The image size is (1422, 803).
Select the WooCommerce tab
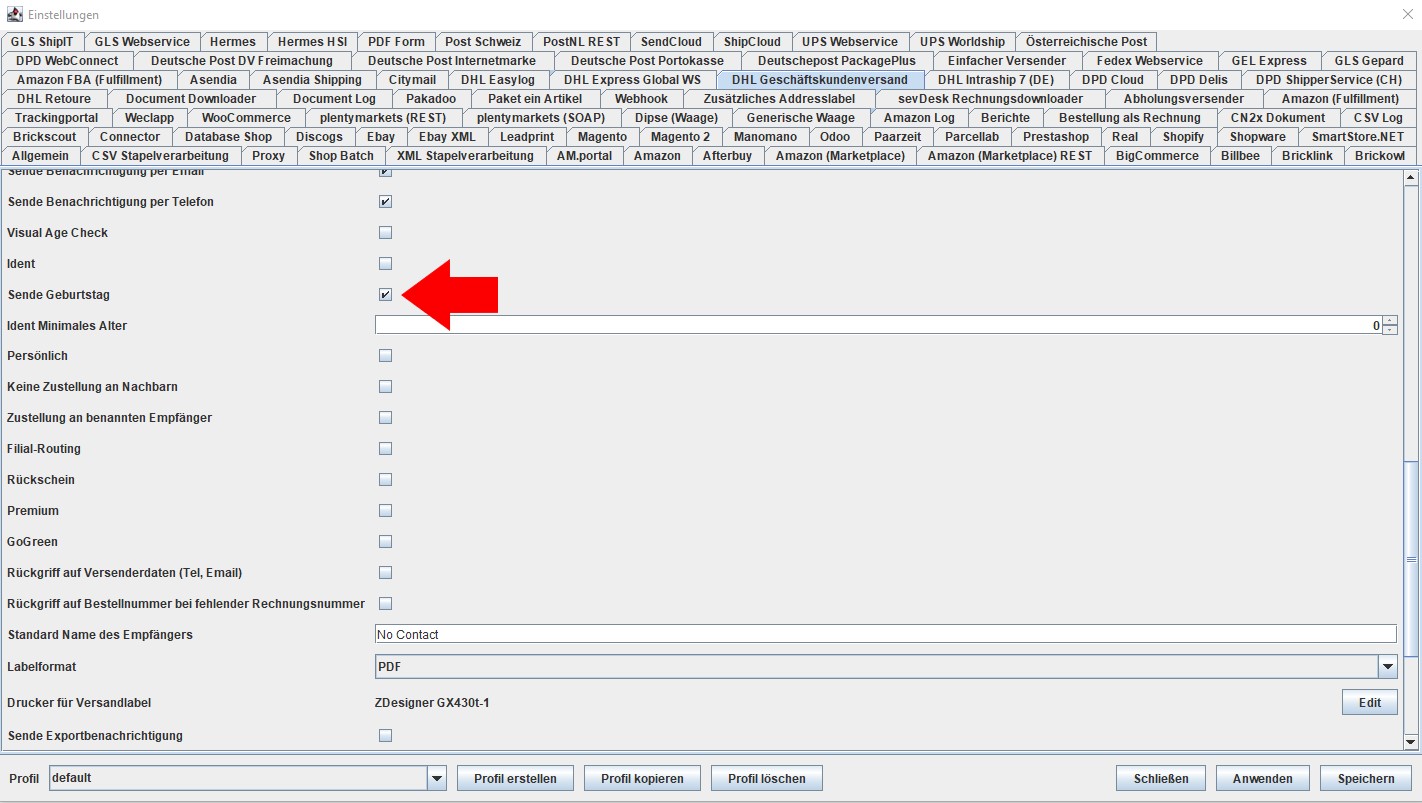[x=246, y=118]
